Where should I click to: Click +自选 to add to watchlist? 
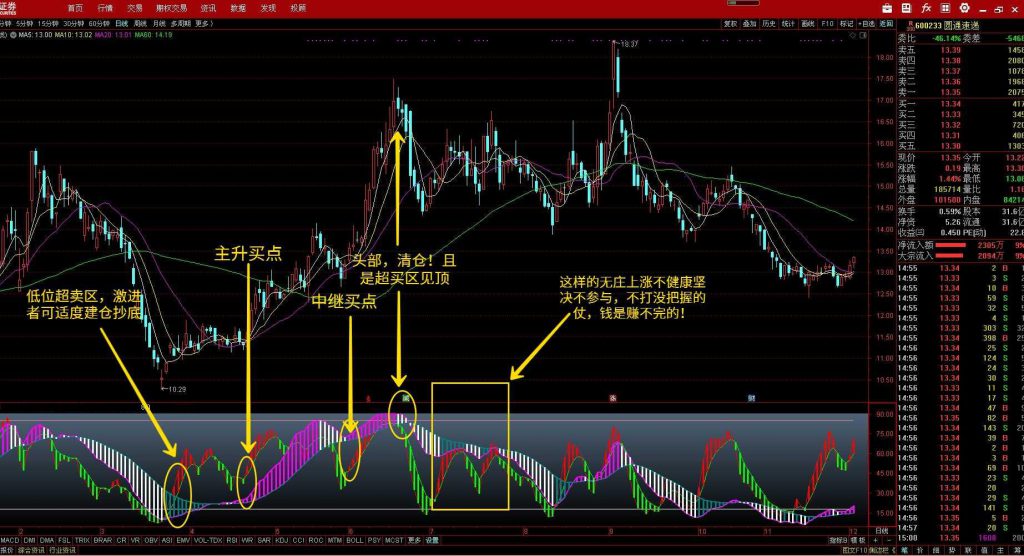pos(866,22)
